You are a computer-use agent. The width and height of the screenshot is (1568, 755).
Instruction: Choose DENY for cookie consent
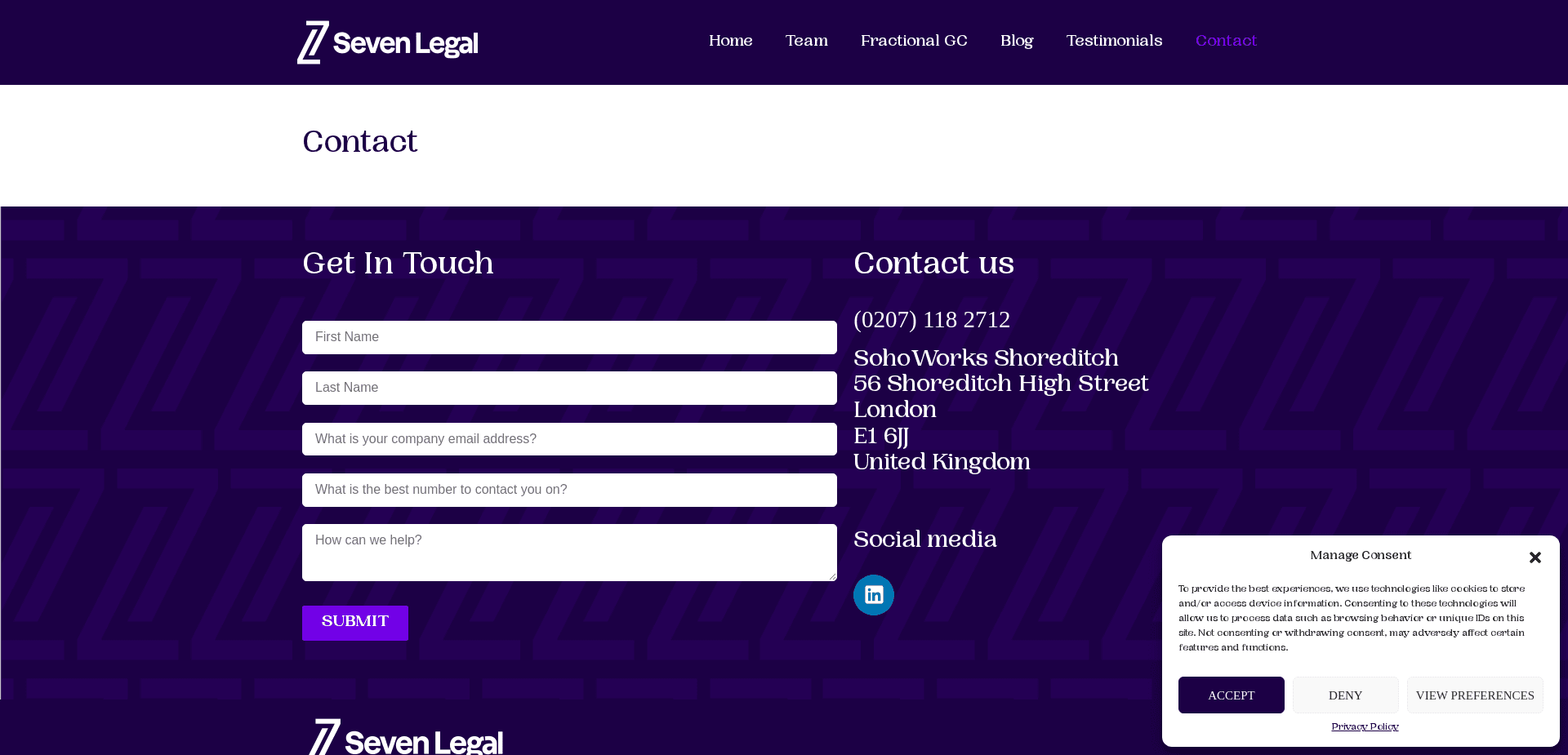[1345, 695]
